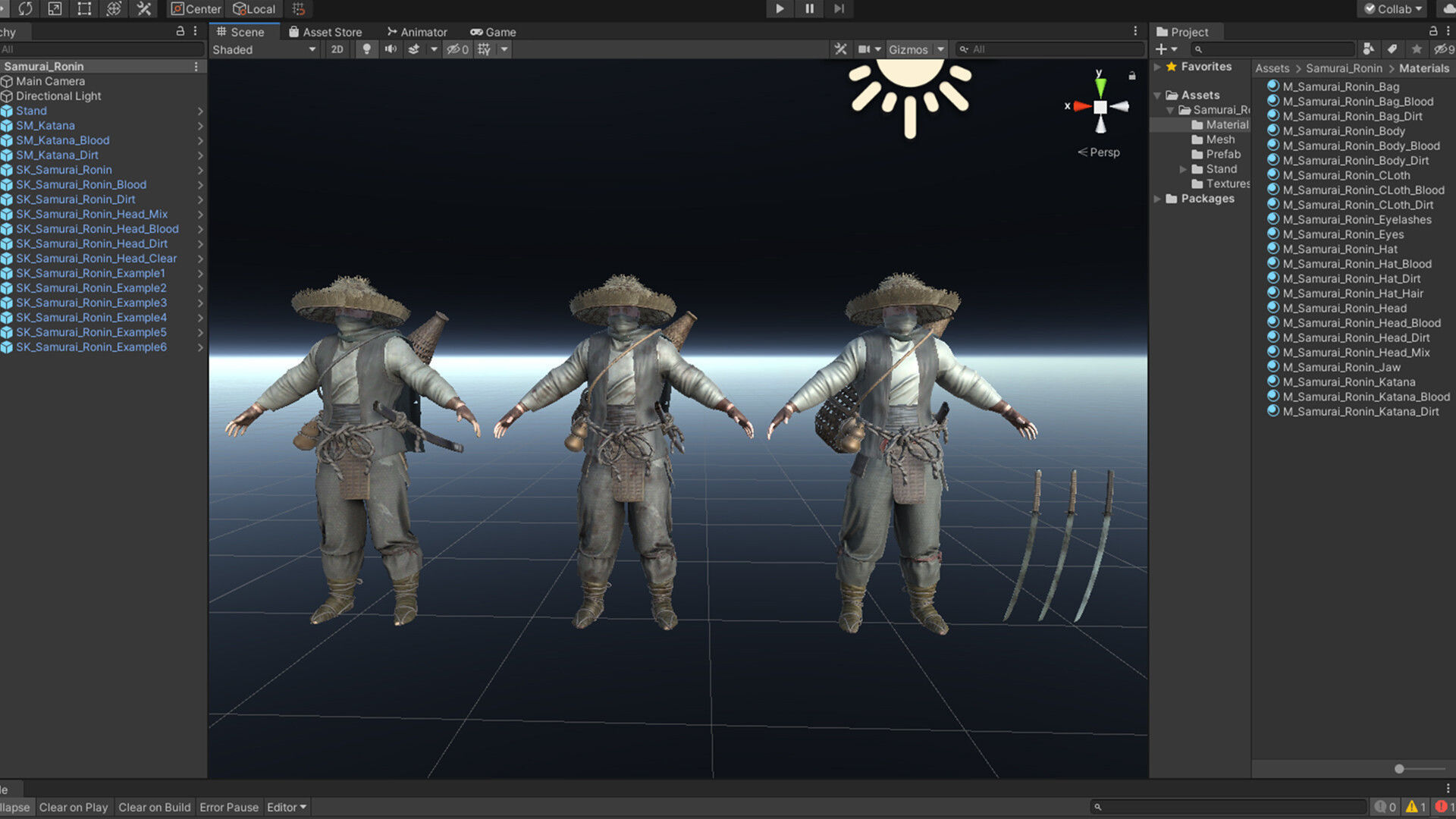This screenshot has height=819, width=1456.
Task: Open the scene component tools icon
Action: pos(840,49)
